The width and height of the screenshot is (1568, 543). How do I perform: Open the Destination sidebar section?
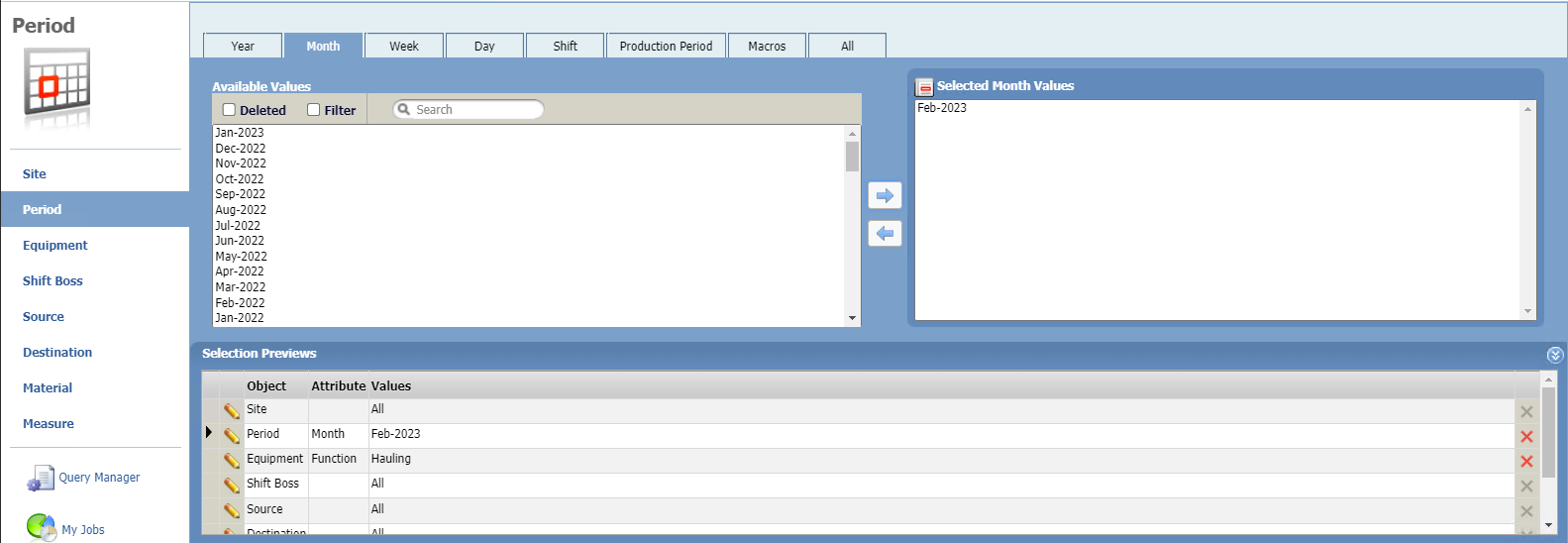tap(57, 353)
